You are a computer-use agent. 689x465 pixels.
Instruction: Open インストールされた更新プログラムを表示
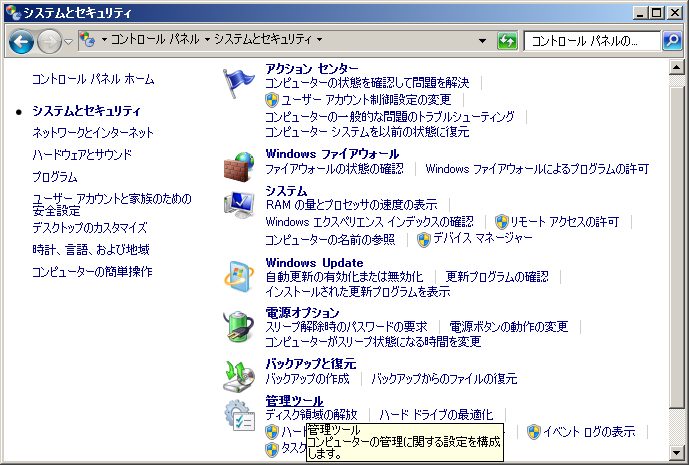358,291
